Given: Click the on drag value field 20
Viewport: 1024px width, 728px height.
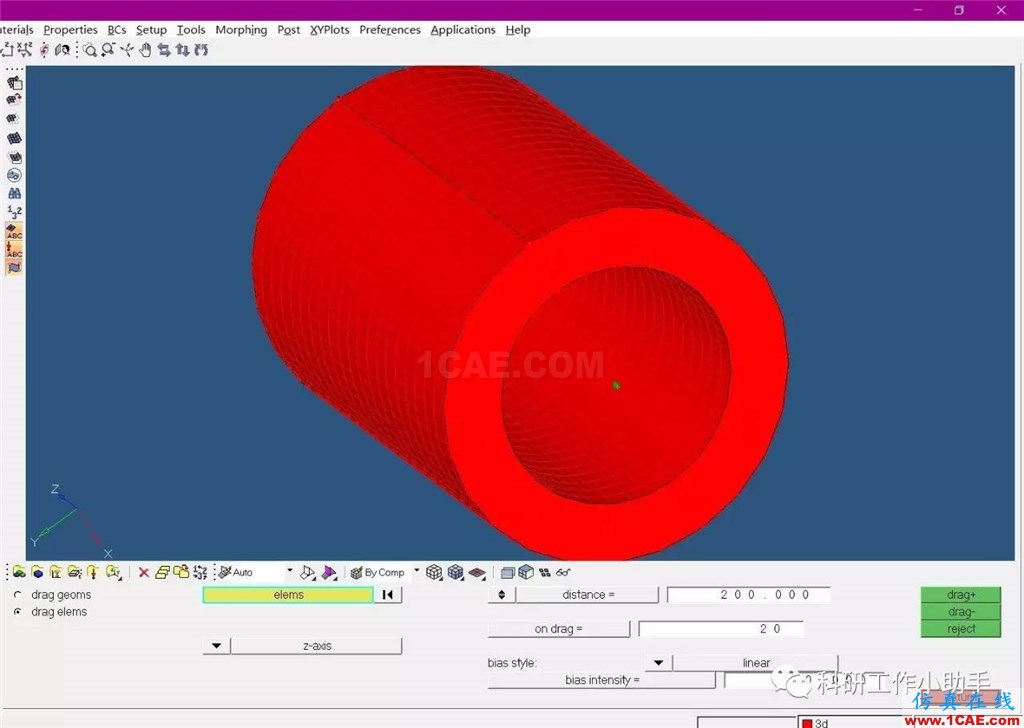Looking at the screenshot, I should click(721, 629).
